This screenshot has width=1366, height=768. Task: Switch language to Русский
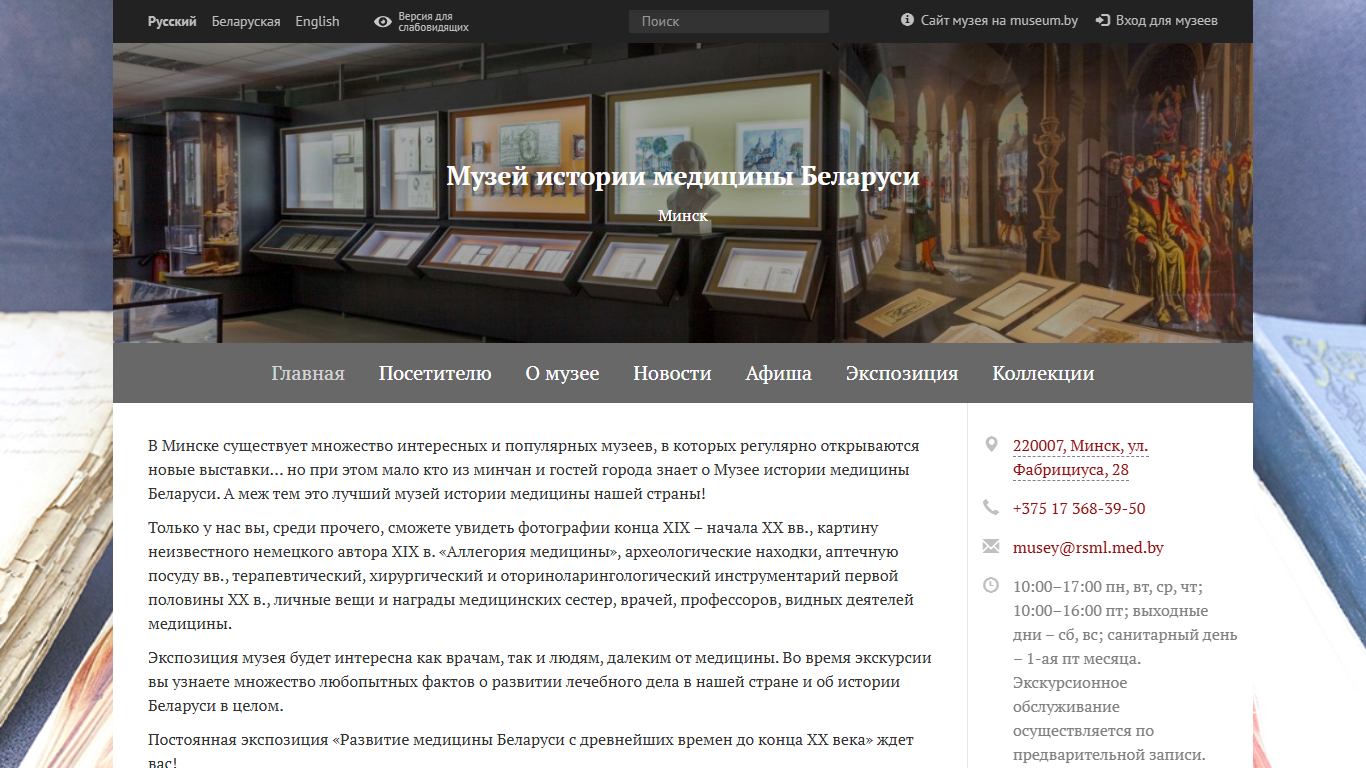point(172,21)
